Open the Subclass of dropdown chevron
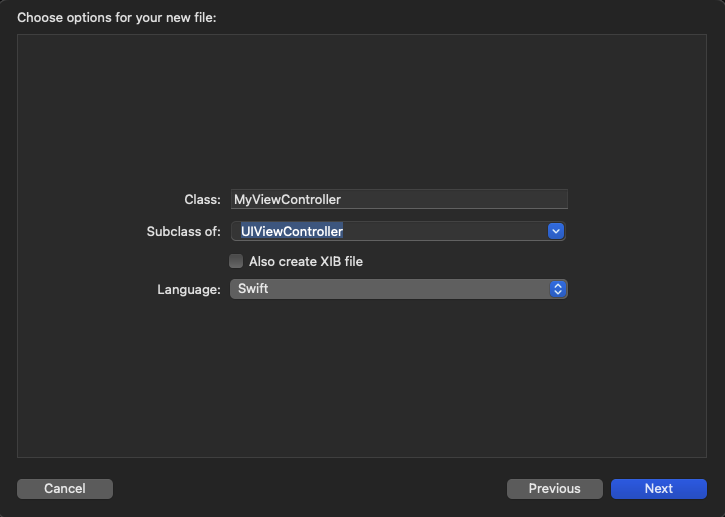The height and width of the screenshot is (517, 725). [555, 231]
